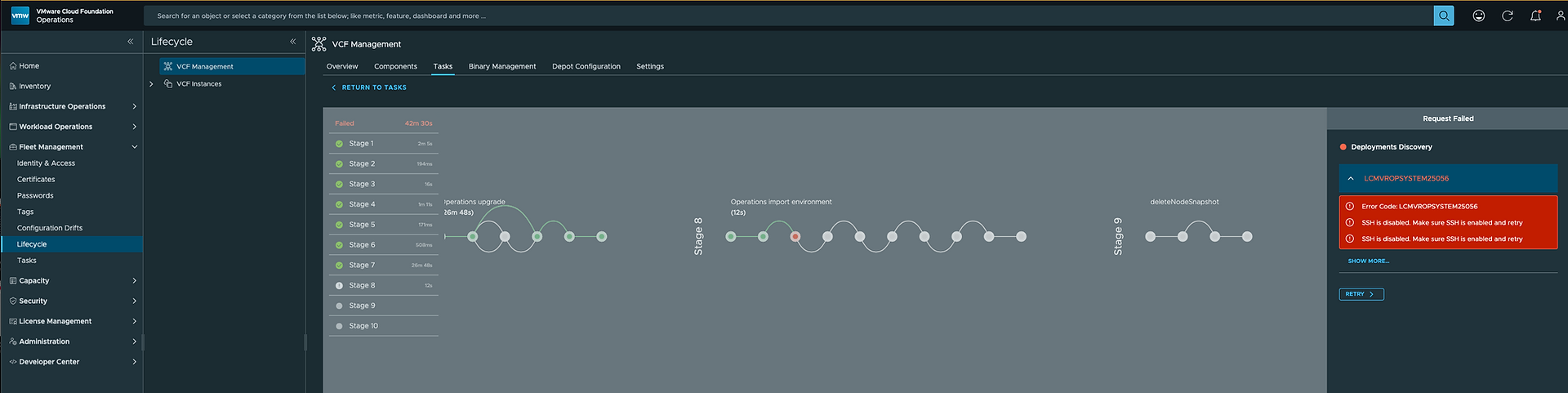
Task: Click first node of Stage 9 deleteNodeSnapshot
Action: click(x=1150, y=236)
